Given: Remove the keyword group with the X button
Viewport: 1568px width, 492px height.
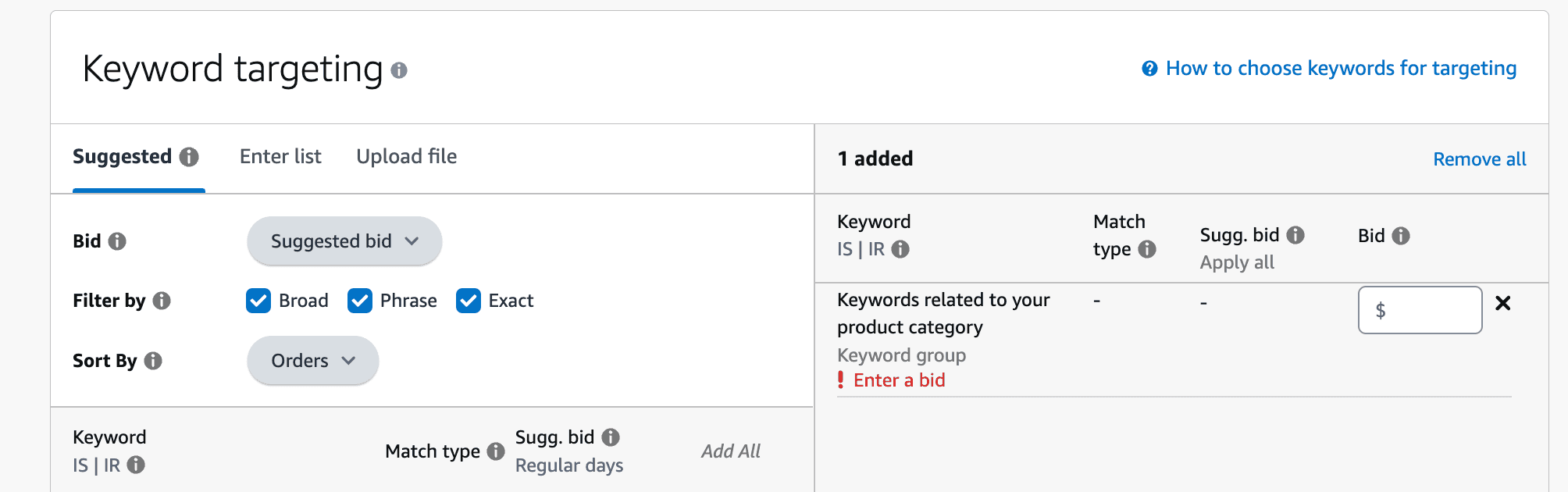Looking at the screenshot, I should point(1503,304).
